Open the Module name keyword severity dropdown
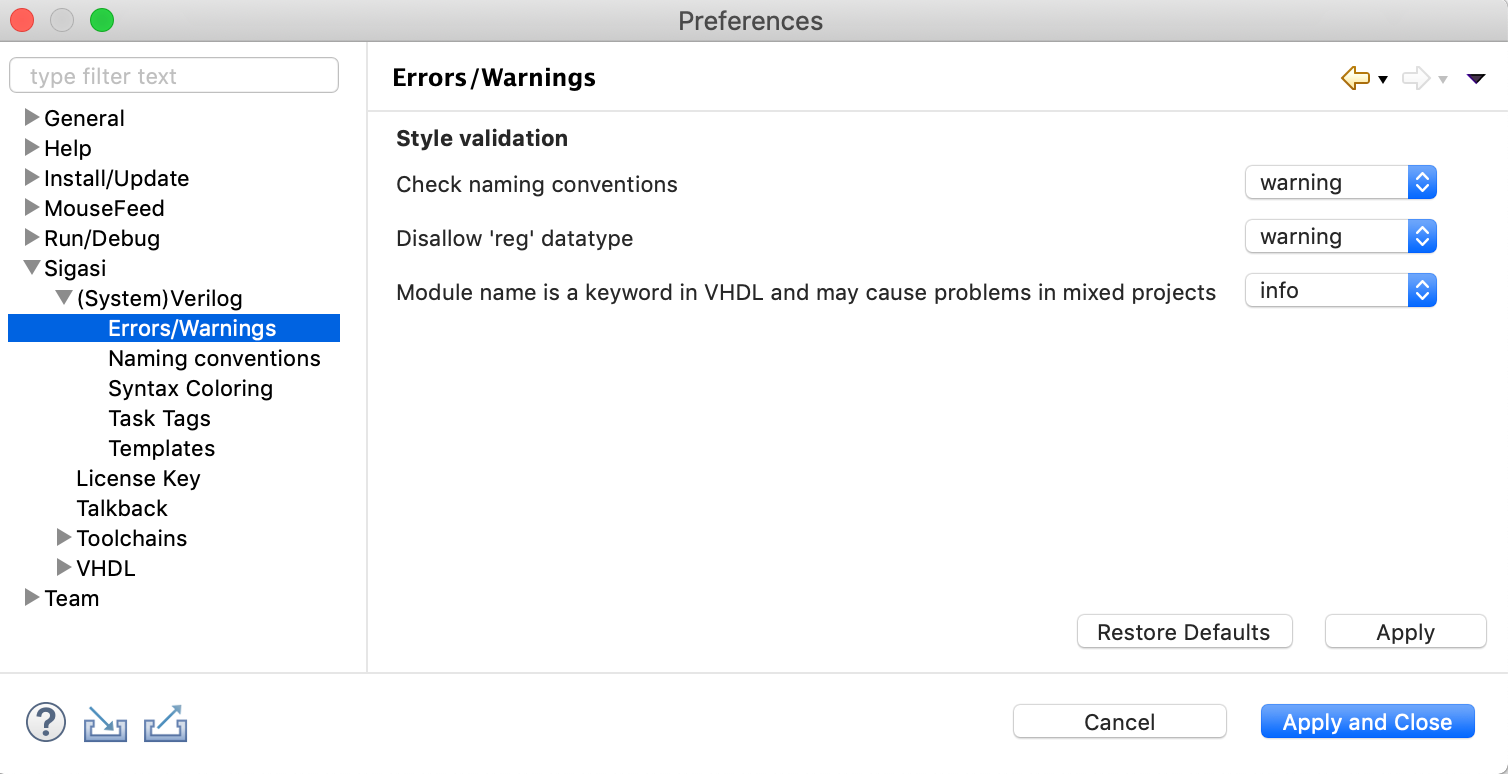 point(1340,291)
